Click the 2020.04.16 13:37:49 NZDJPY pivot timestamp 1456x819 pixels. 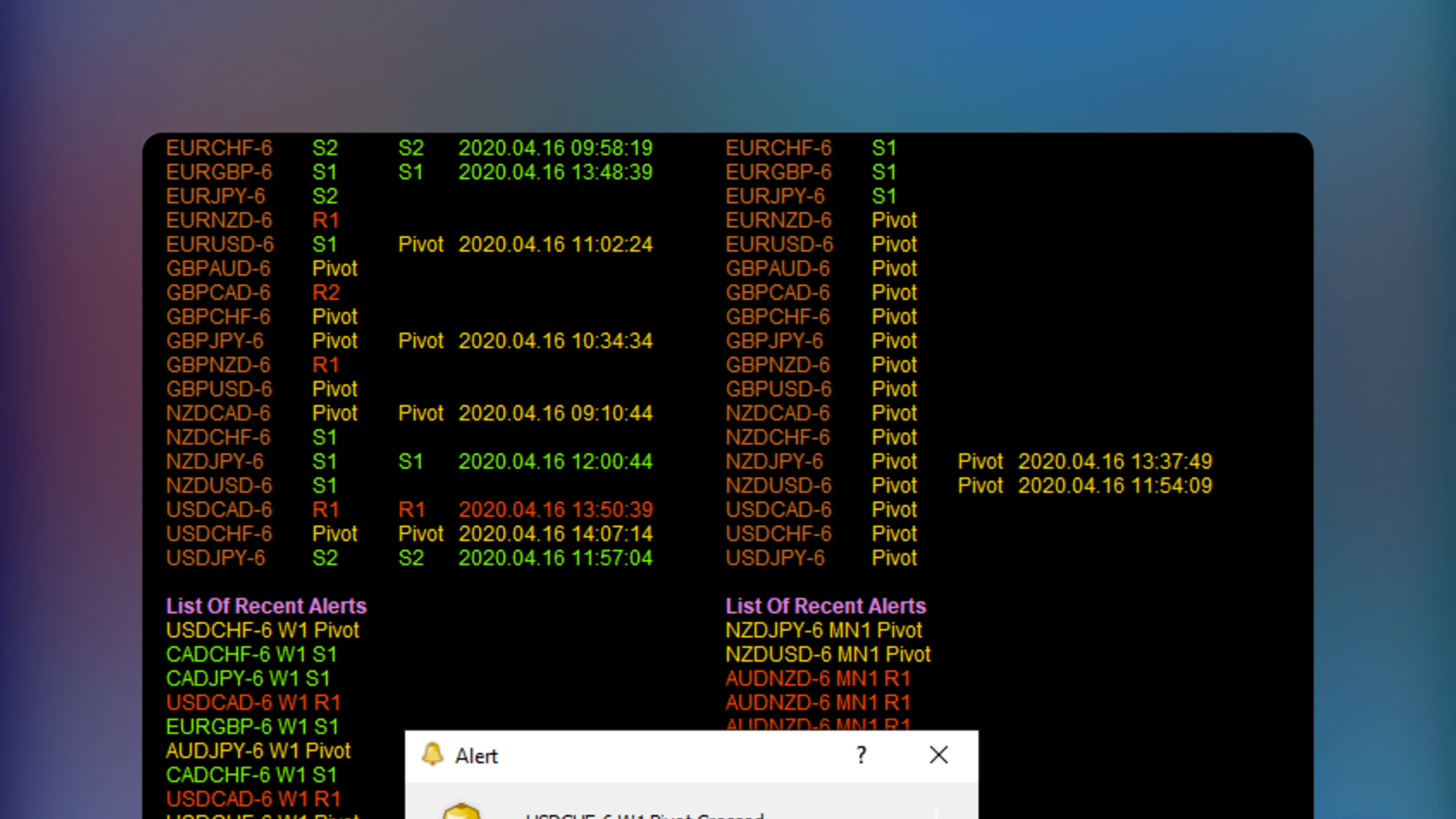click(x=1115, y=461)
